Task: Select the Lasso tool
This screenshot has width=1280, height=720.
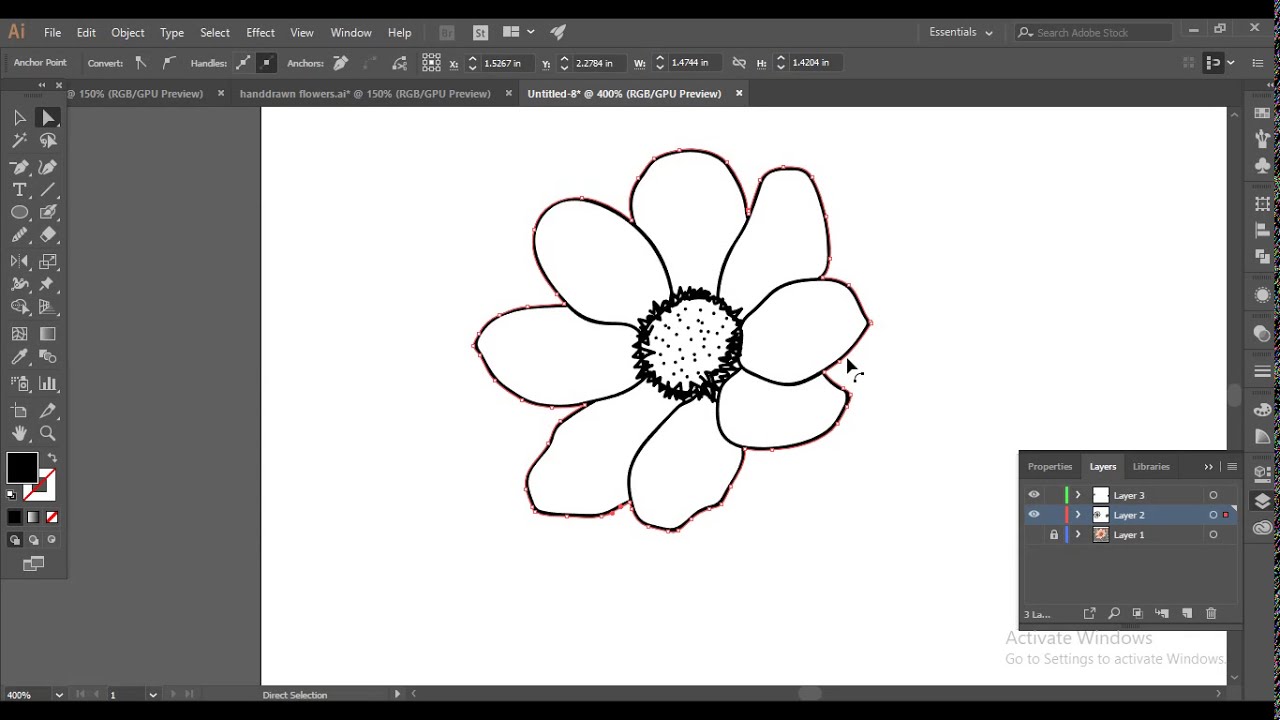Action: click(48, 141)
